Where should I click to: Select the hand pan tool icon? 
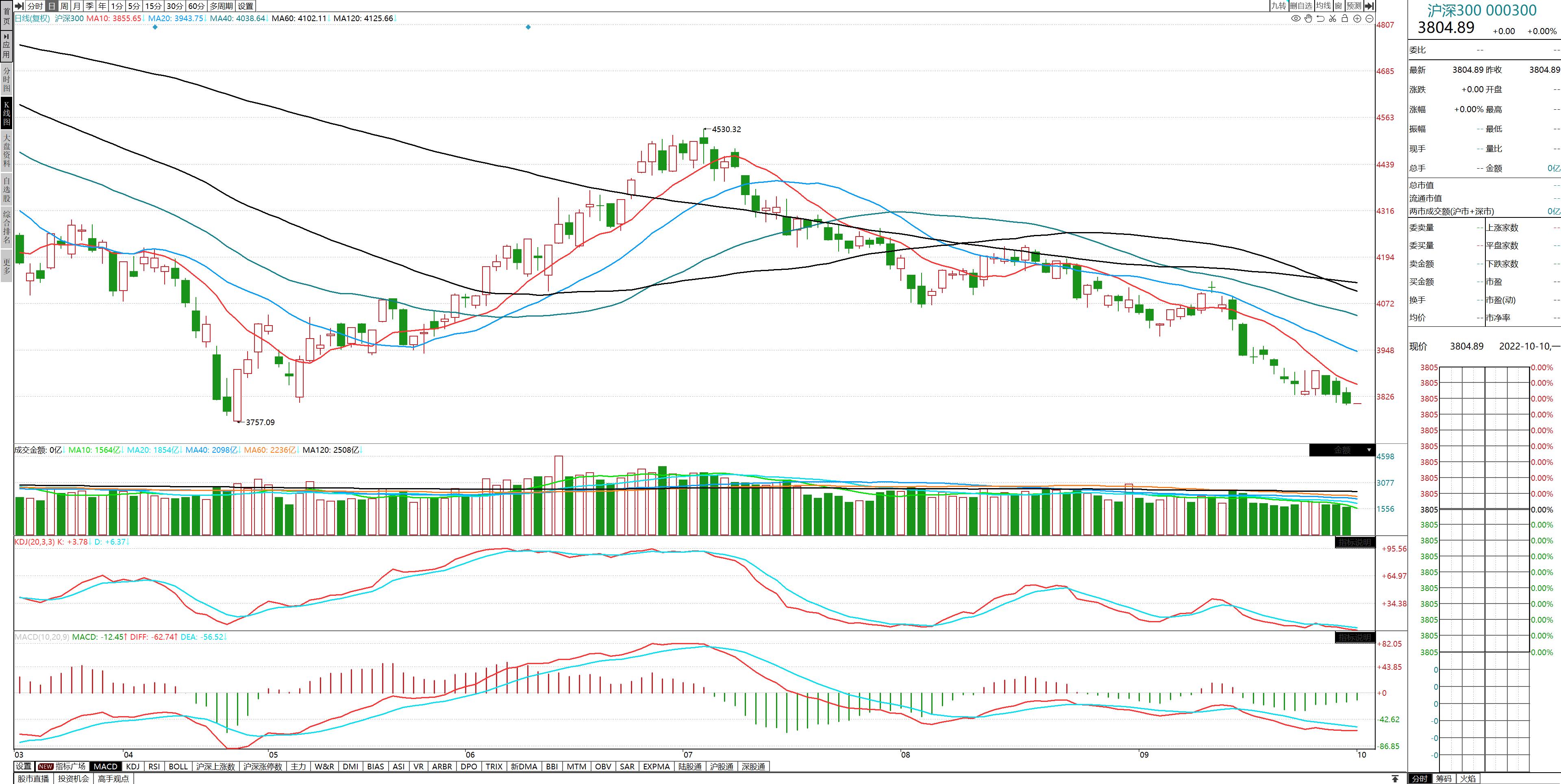click(x=1308, y=19)
